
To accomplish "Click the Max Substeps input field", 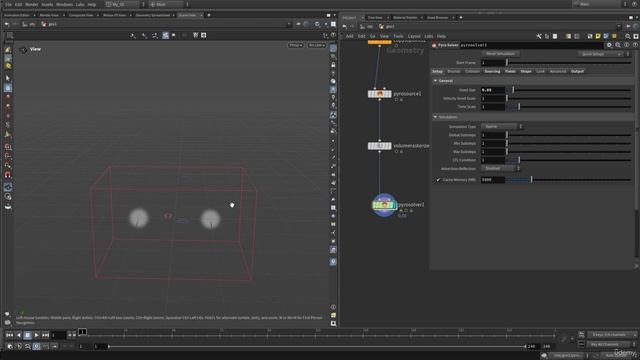I will (493, 152).
